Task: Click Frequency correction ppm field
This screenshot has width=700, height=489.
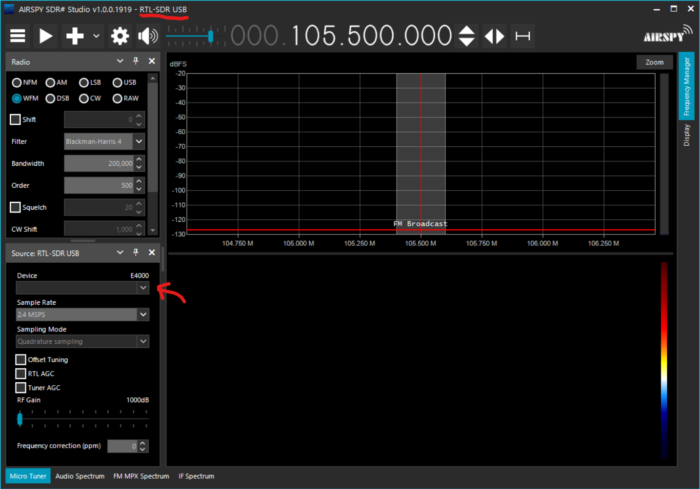Action: tap(123, 446)
